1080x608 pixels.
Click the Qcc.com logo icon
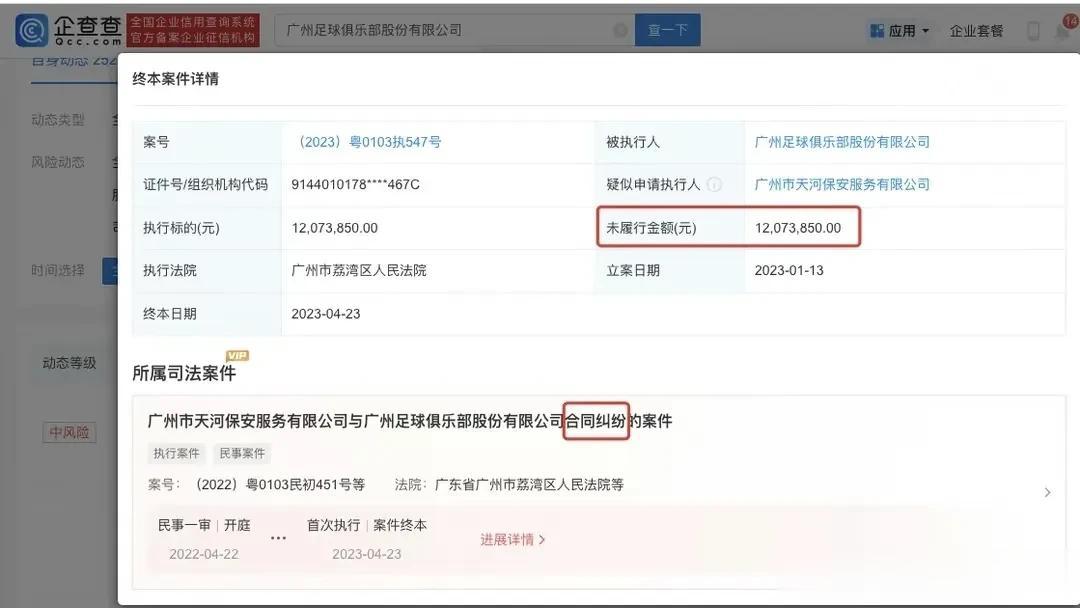click(32, 30)
